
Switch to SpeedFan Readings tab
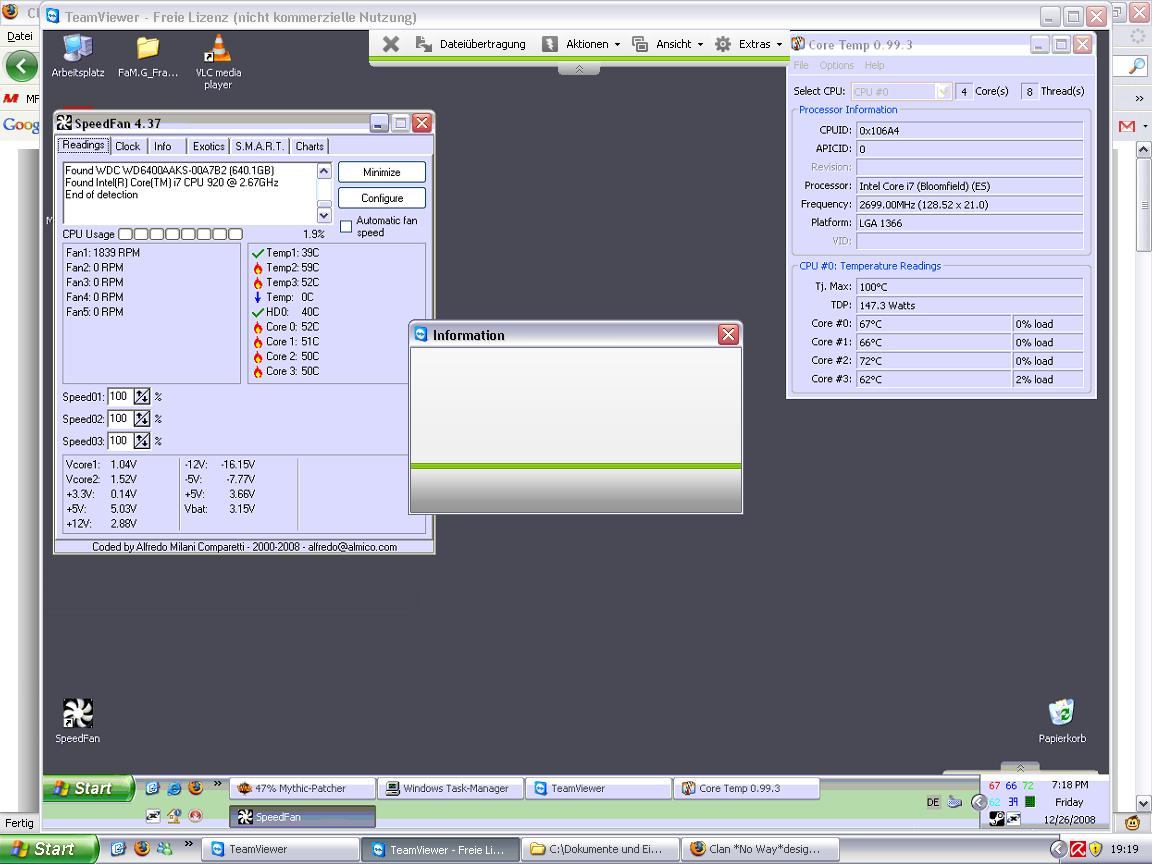[x=83, y=145]
